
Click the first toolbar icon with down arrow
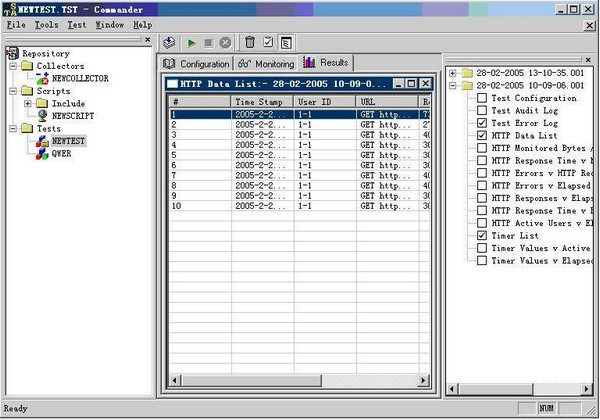click(x=169, y=42)
